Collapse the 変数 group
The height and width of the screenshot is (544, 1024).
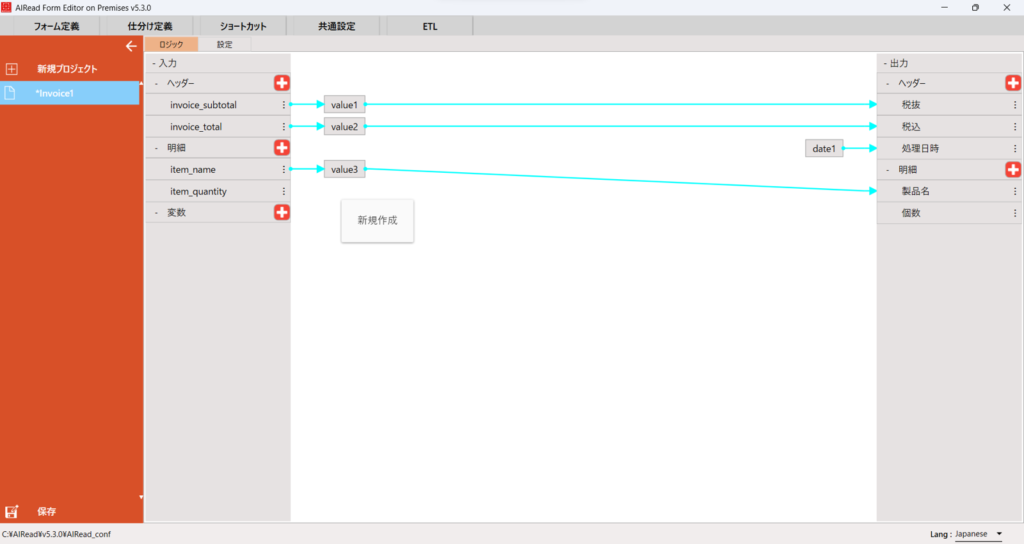click(x=156, y=213)
